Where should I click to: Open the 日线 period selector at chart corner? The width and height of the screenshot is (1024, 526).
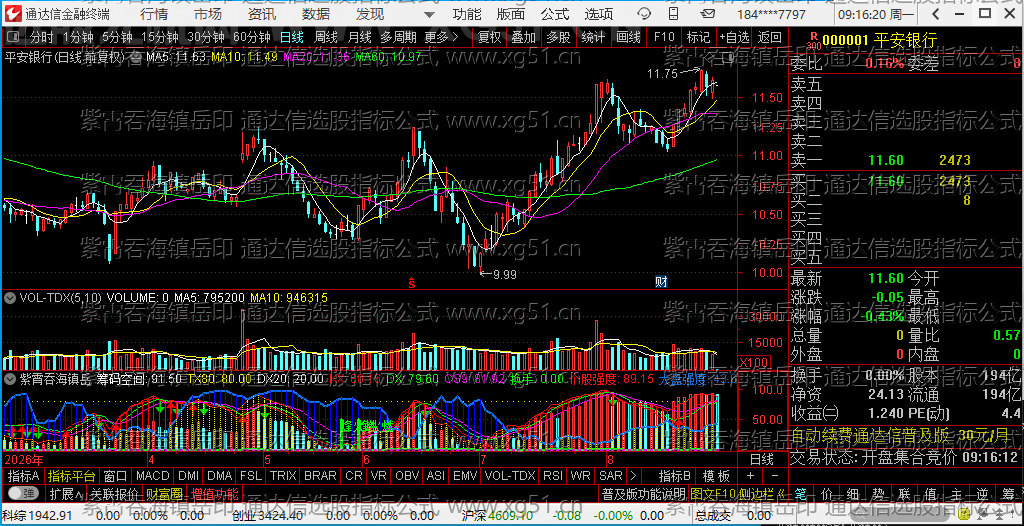(761, 459)
